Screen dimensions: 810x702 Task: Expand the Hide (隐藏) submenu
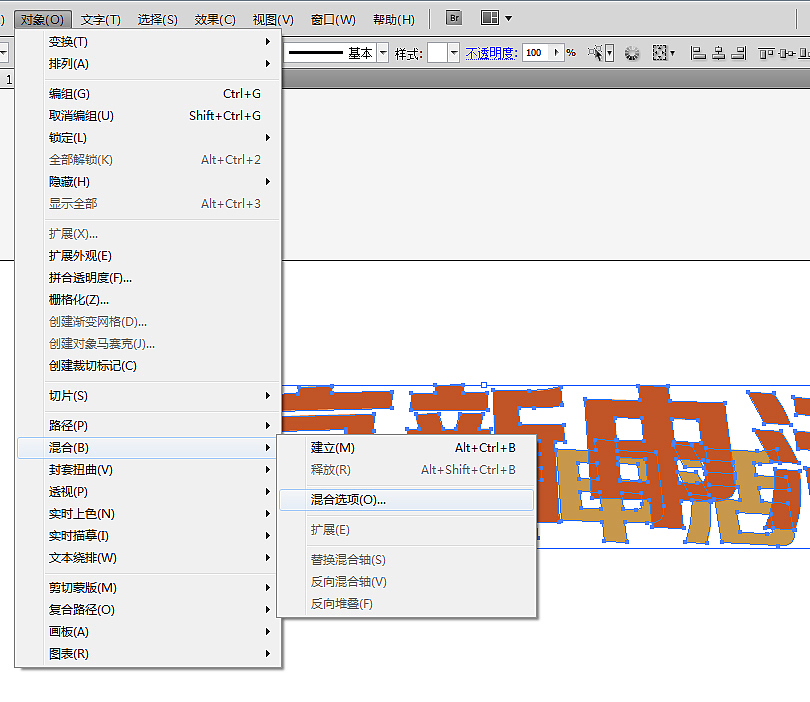tap(149, 182)
